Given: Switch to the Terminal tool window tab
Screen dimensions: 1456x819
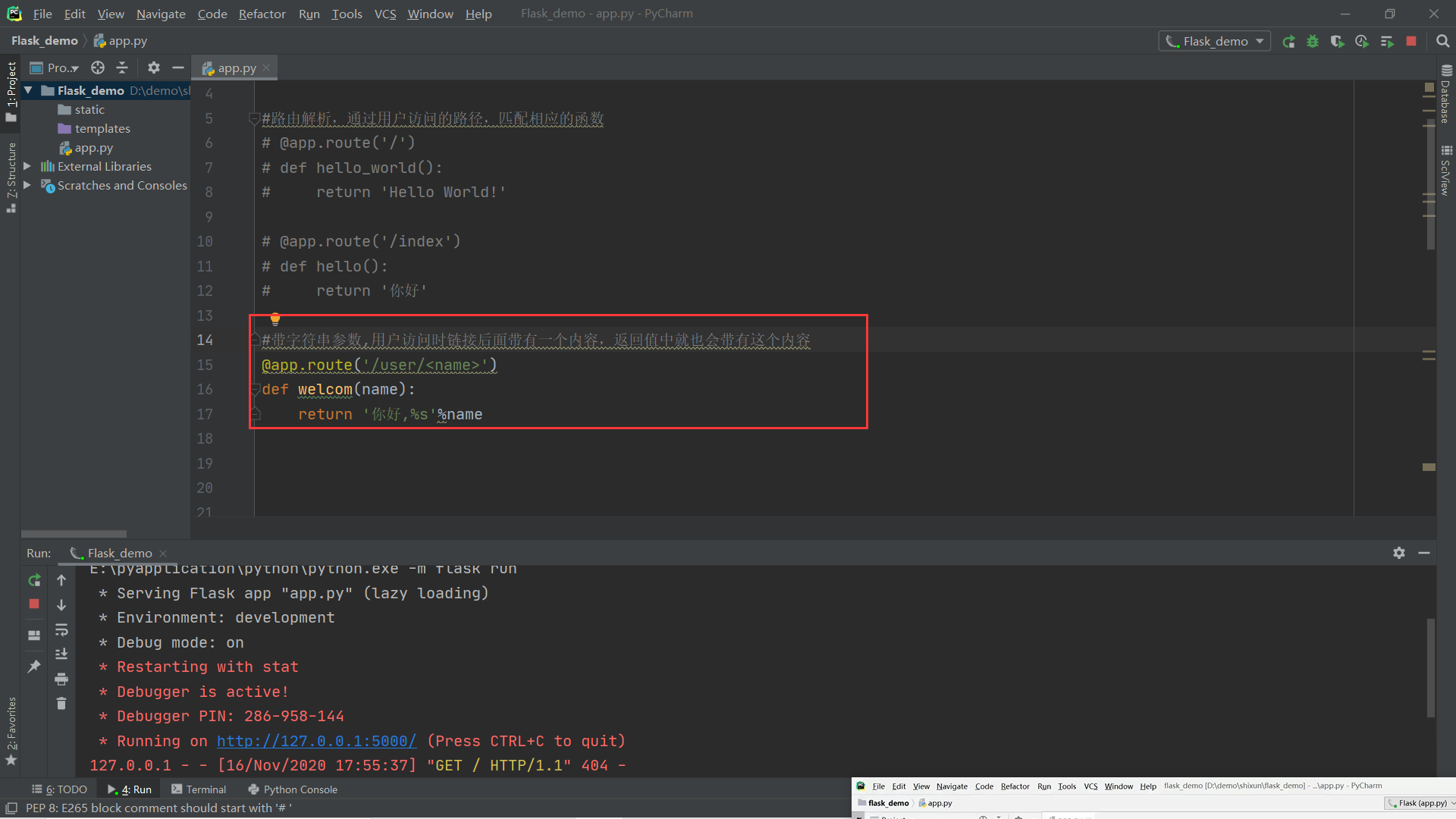Looking at the screenshot, I should (199, 789).
